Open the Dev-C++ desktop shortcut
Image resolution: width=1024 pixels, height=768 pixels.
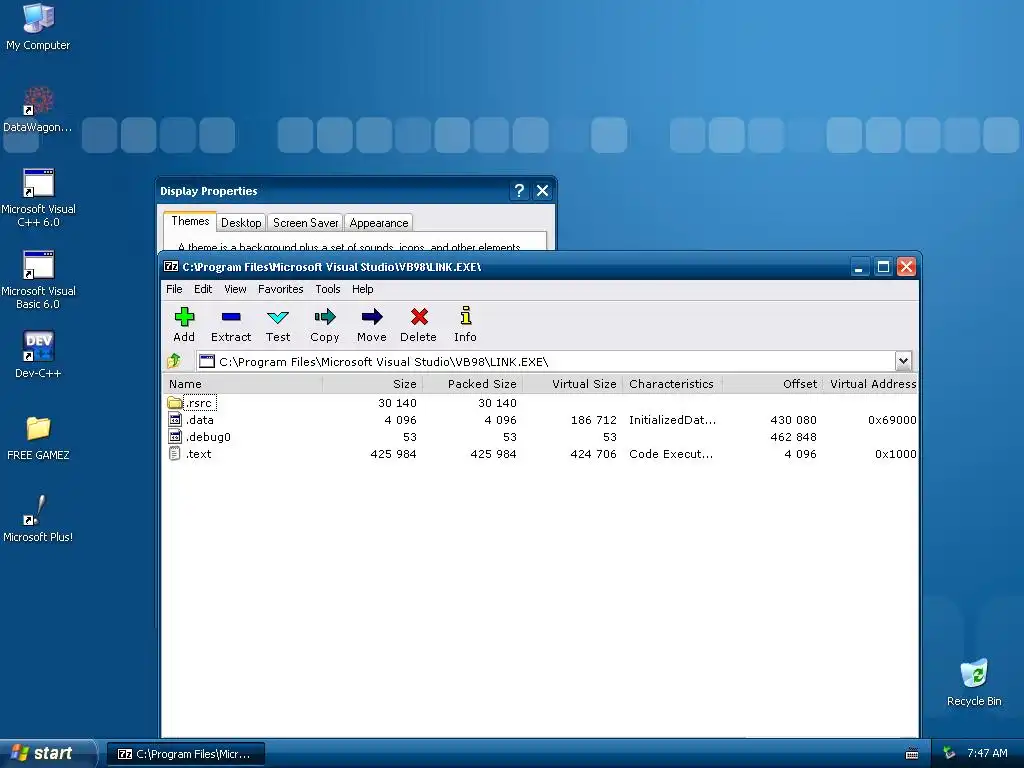tap(38, 355)
